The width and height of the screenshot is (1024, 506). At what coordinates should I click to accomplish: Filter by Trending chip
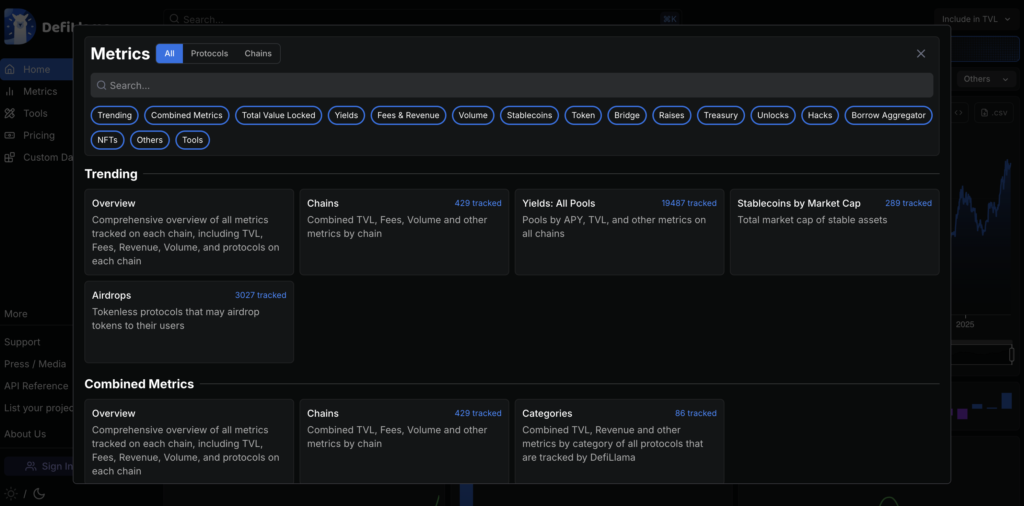pos(114,116)
